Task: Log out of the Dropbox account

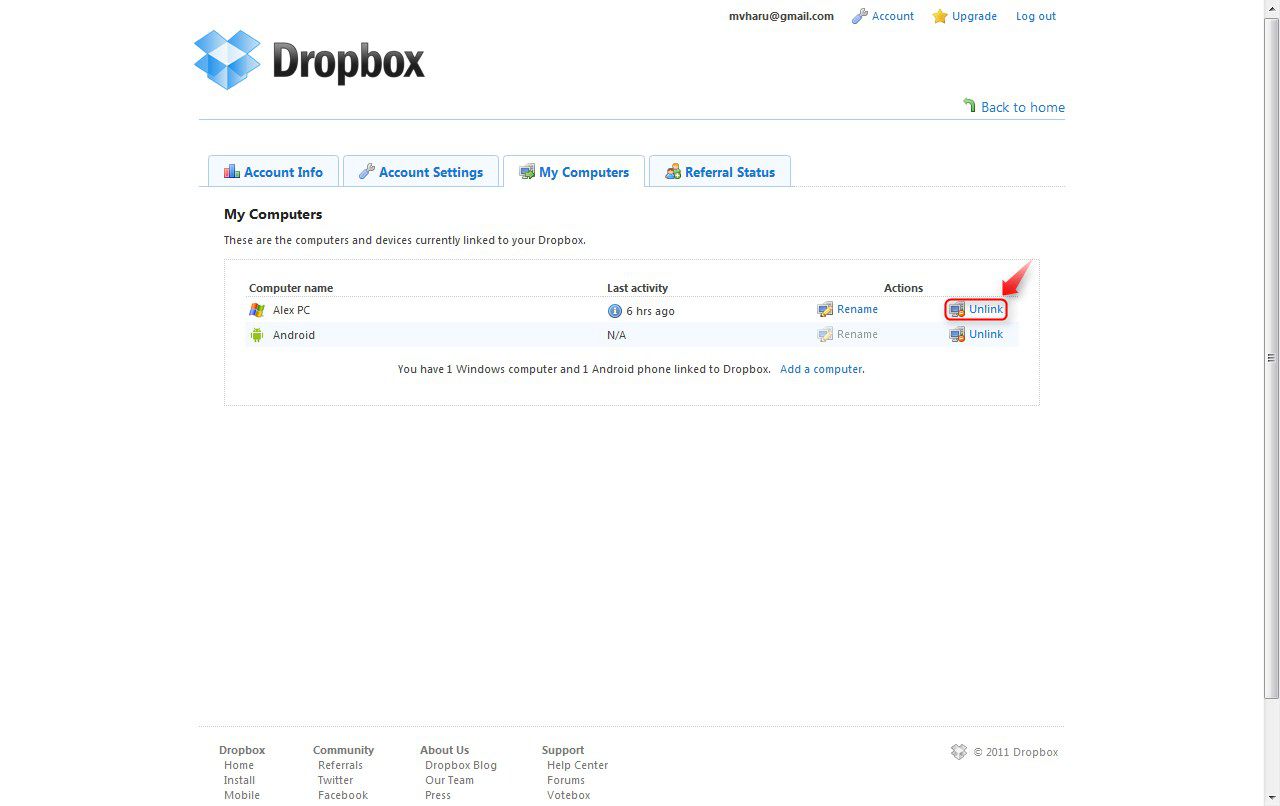Action: (1036, 16)
